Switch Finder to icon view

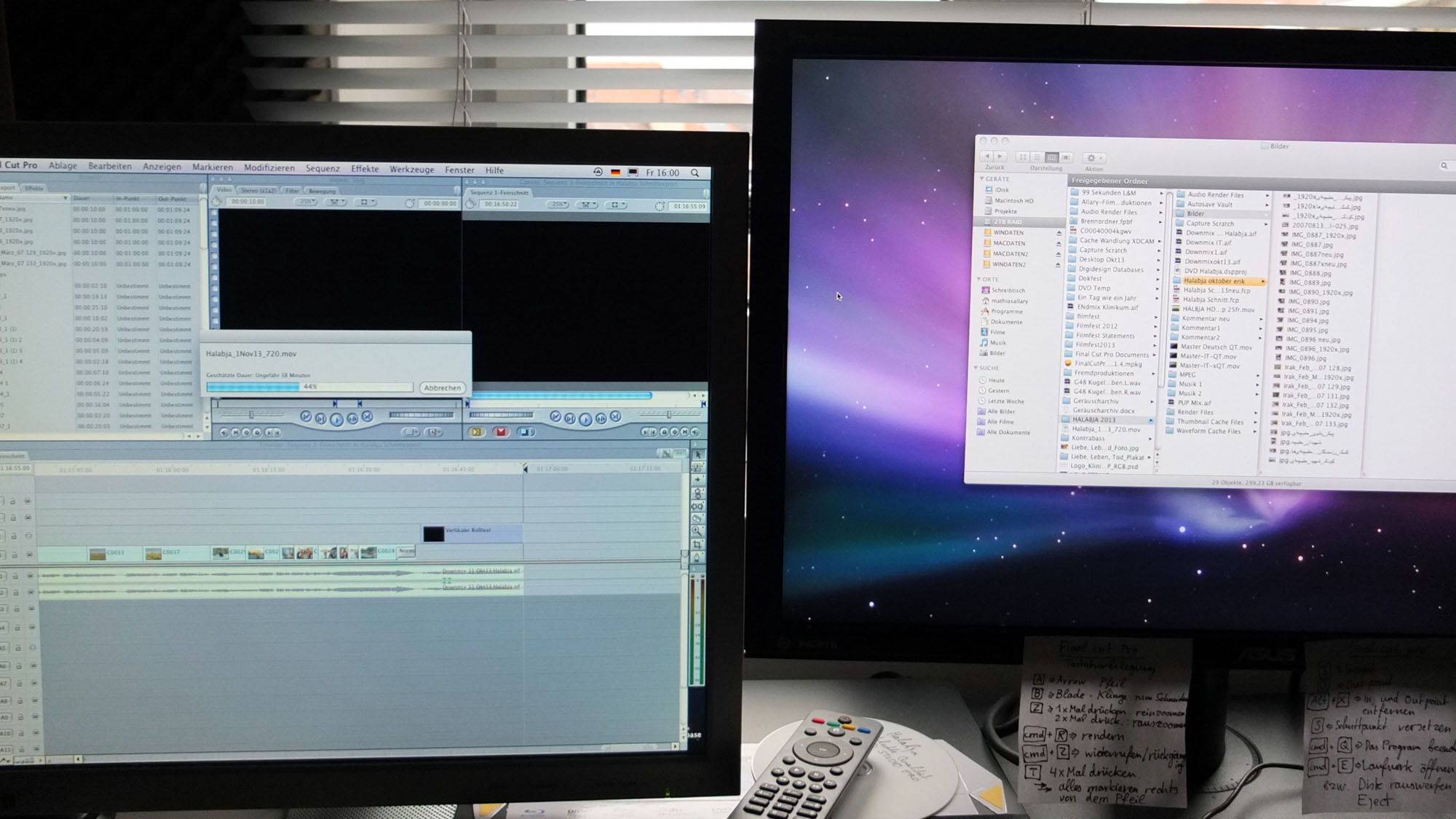(1023, 157)
